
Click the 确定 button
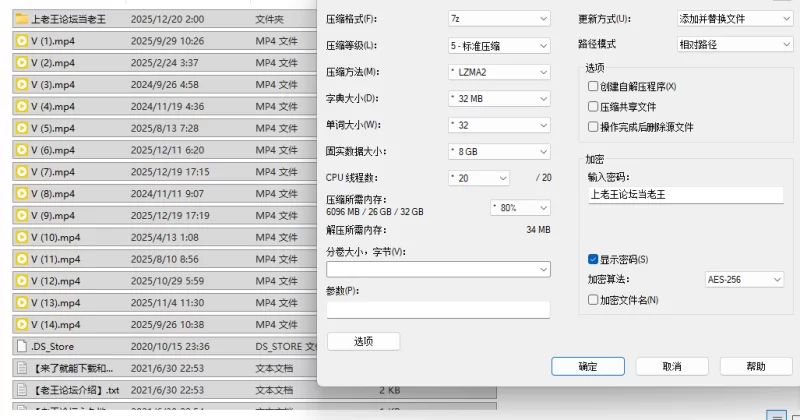point(588,366)
